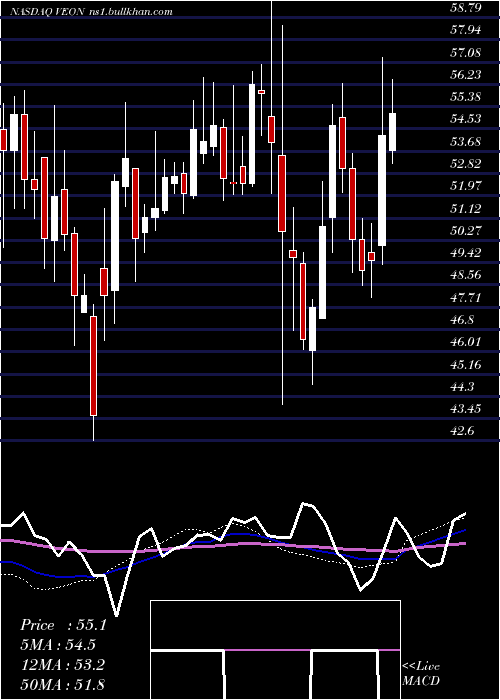The height and width of the screenshot is (700, 500).
Task: Click the 50.27 price axis label
Action: [466, 231]
